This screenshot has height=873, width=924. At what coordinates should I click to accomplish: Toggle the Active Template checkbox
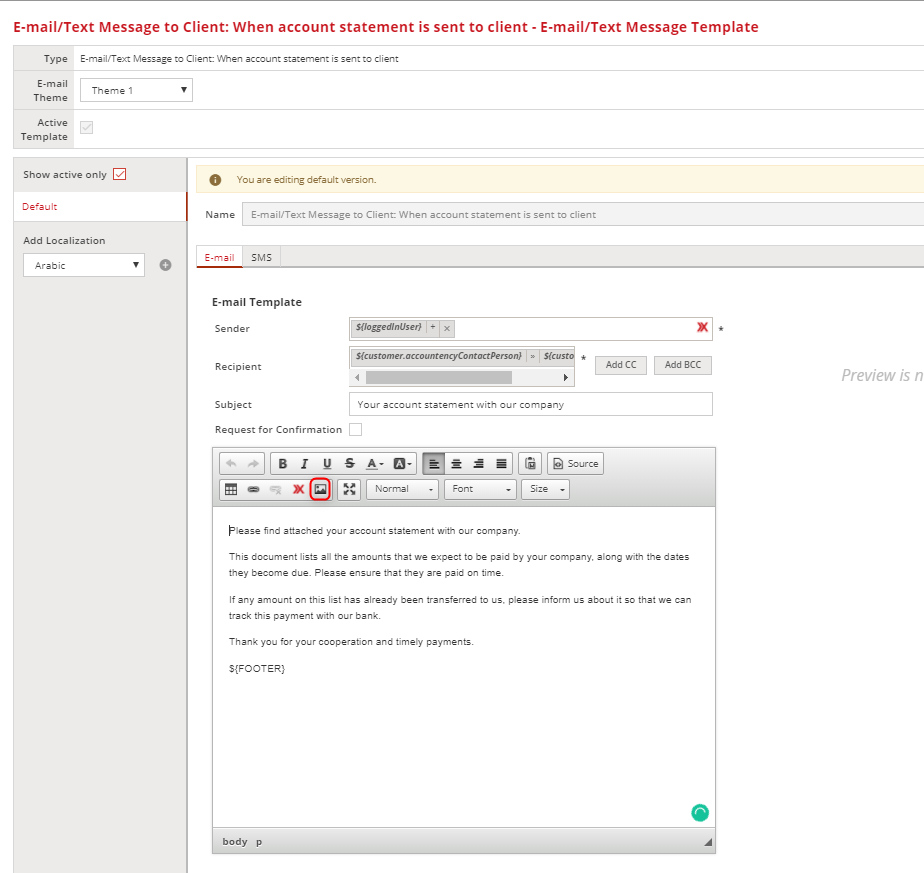click(x=87, y=127)
